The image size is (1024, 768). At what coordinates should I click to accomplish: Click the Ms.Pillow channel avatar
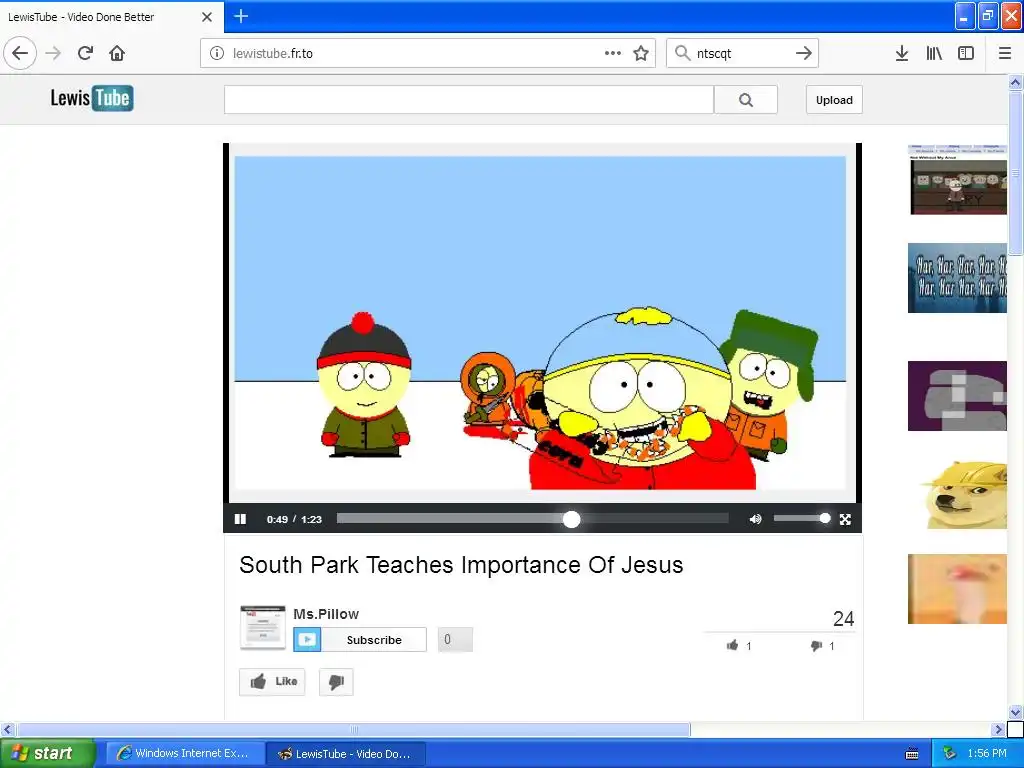coord(263,628)
